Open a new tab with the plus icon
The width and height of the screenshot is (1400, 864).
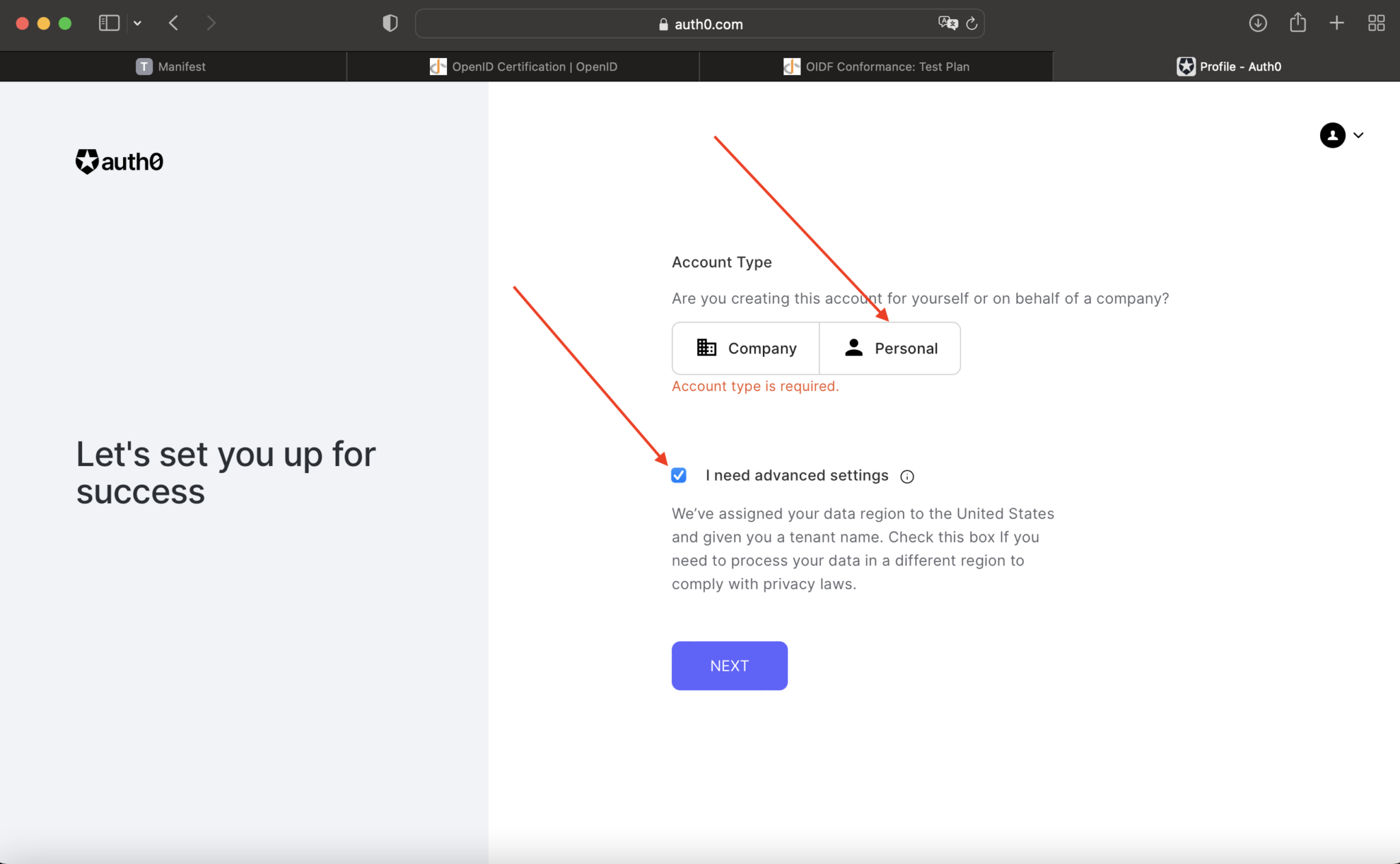point(1336,23)
